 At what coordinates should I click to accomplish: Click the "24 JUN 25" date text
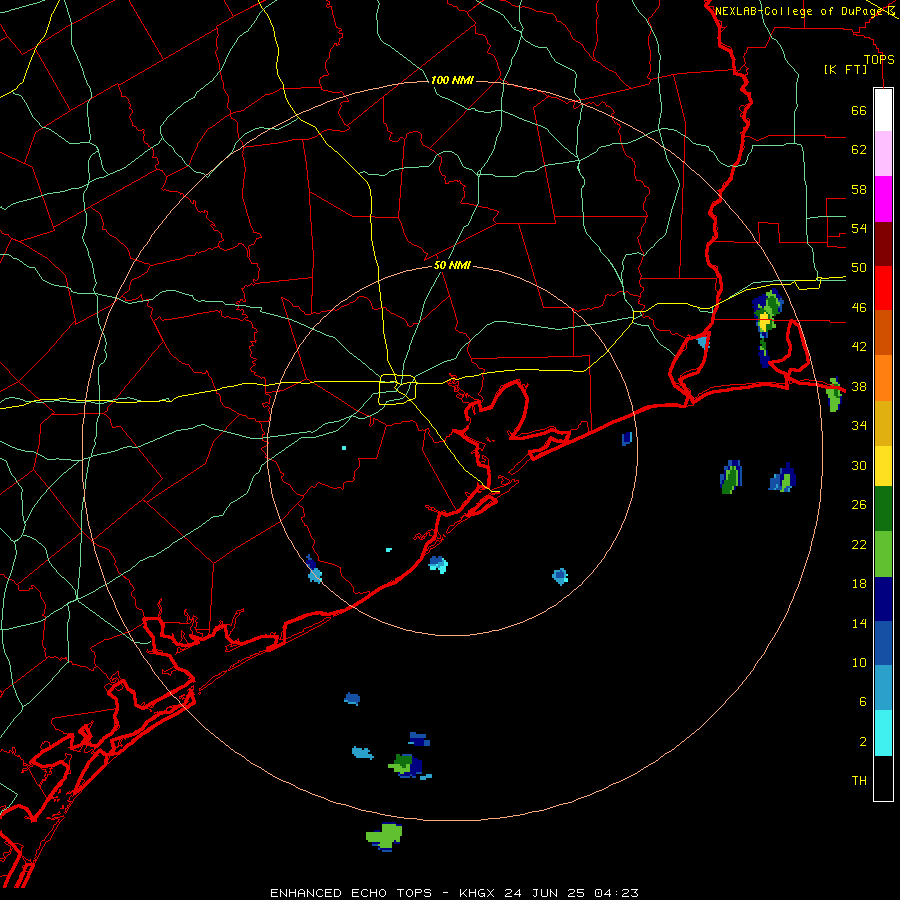click(545, 893)
